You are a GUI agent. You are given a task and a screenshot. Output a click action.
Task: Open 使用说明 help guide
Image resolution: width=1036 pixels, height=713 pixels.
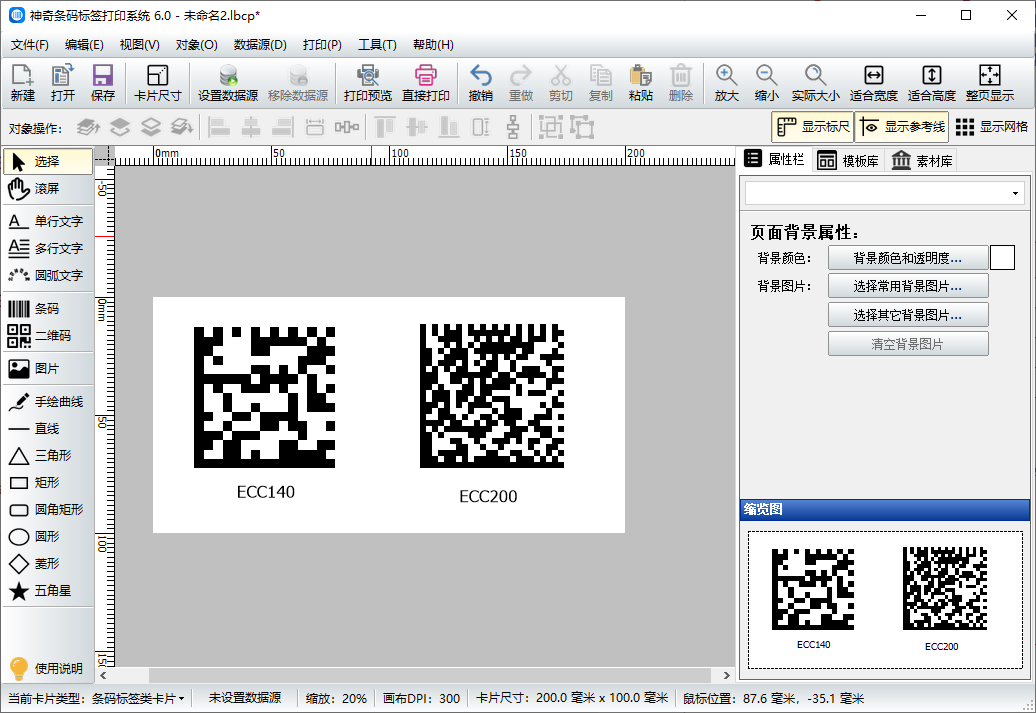[46, 669]
